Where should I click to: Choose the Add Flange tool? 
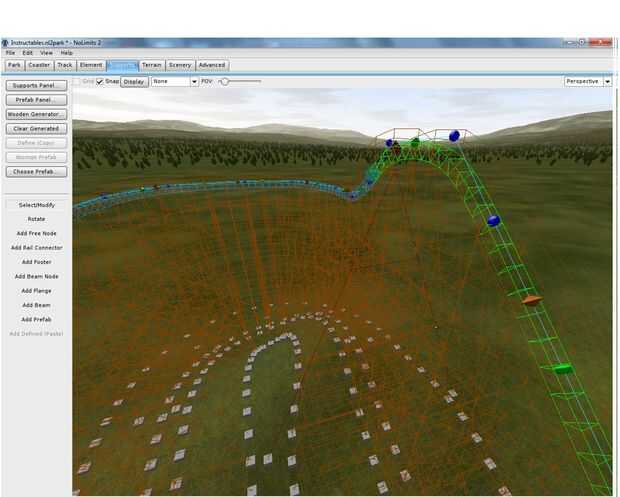click(36, 291)
